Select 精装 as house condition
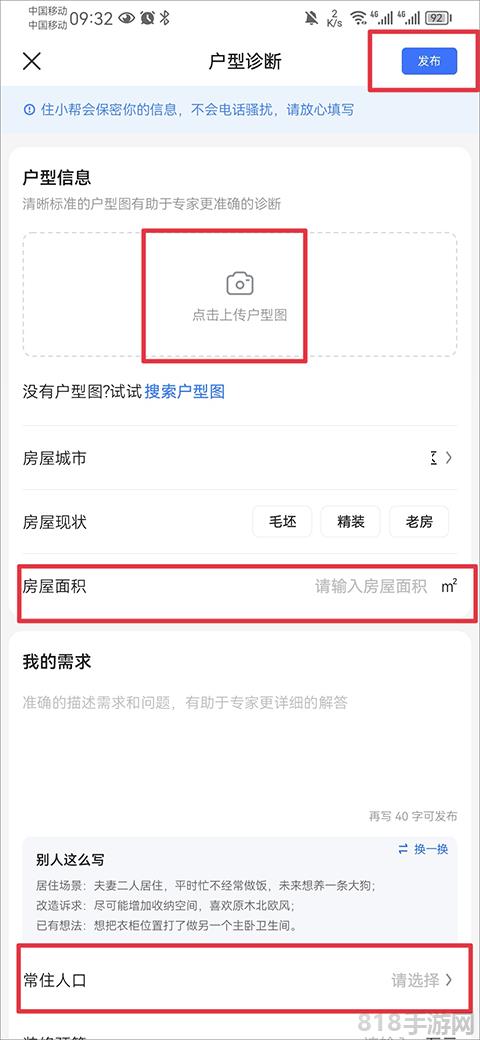 coord(351,521)
